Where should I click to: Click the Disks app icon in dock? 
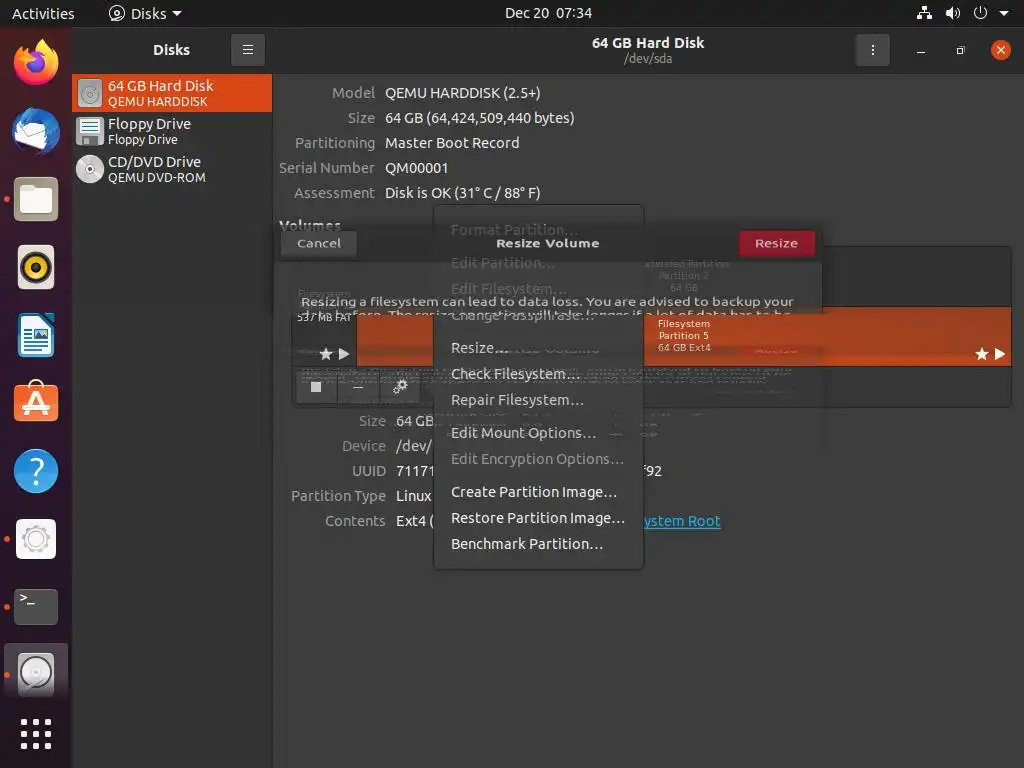36,673
